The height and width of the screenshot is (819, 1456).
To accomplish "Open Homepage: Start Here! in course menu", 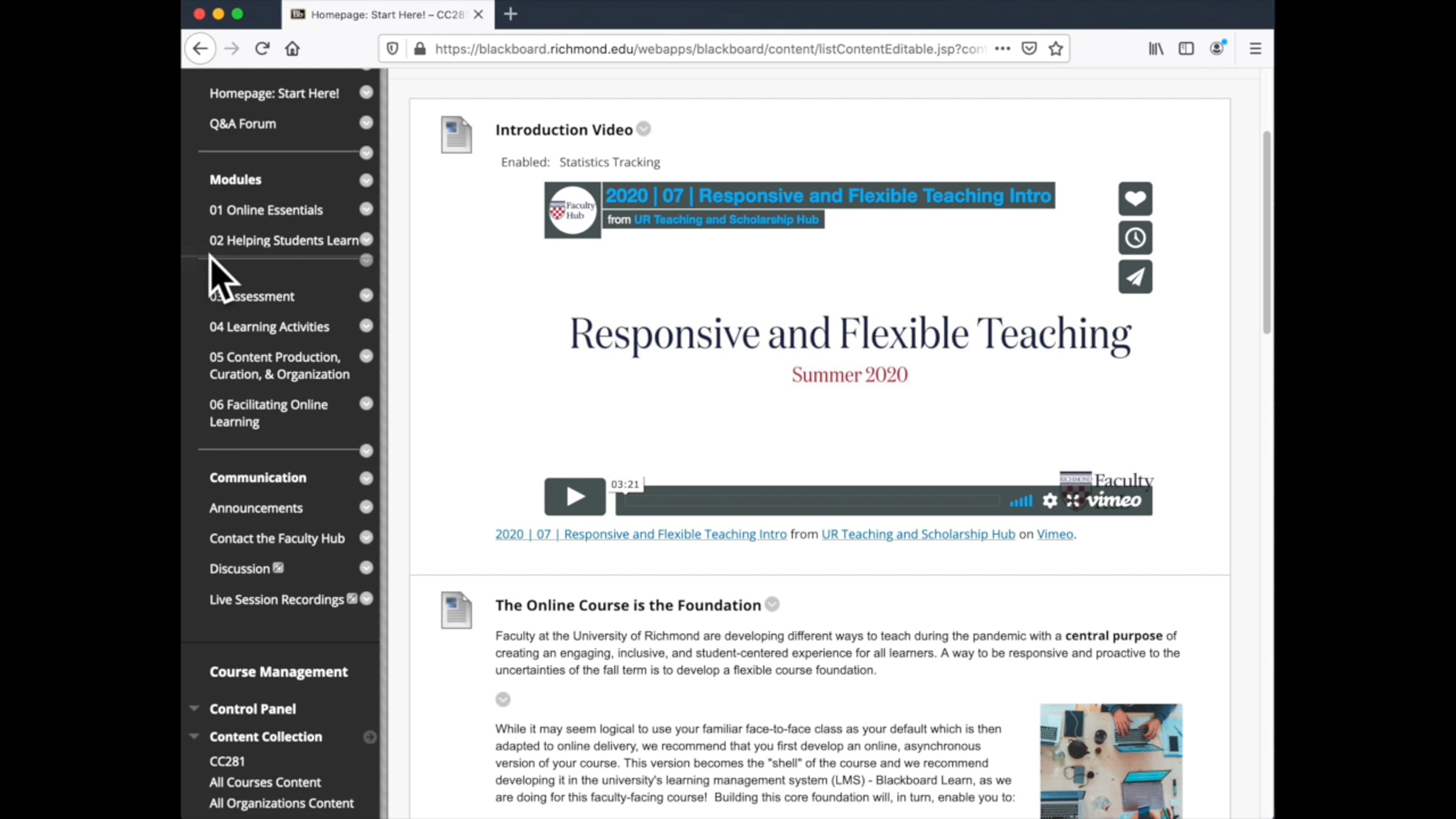I will (274, 93).
